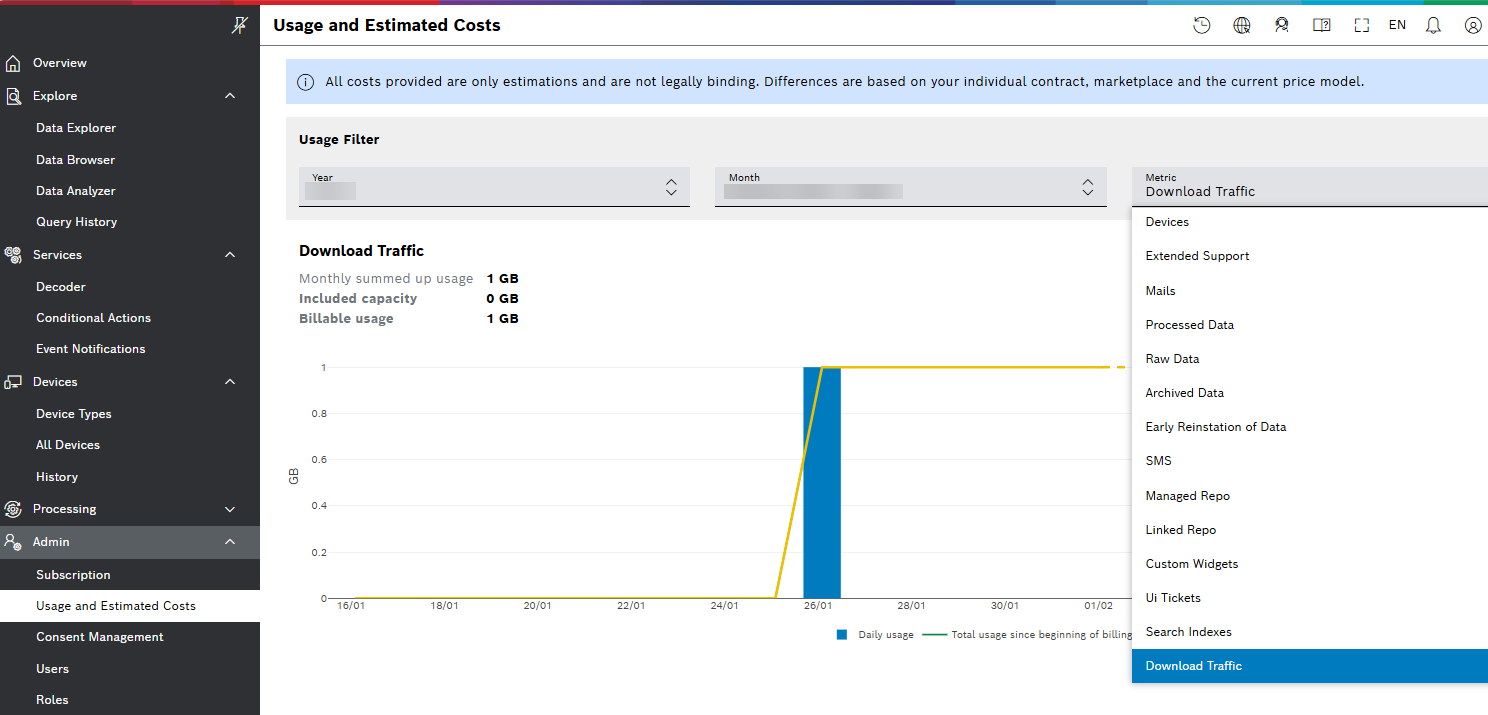1488x715 pixels.
Task: Enter fullscreen mode via header icon
Action: (x=1361, y=26)
